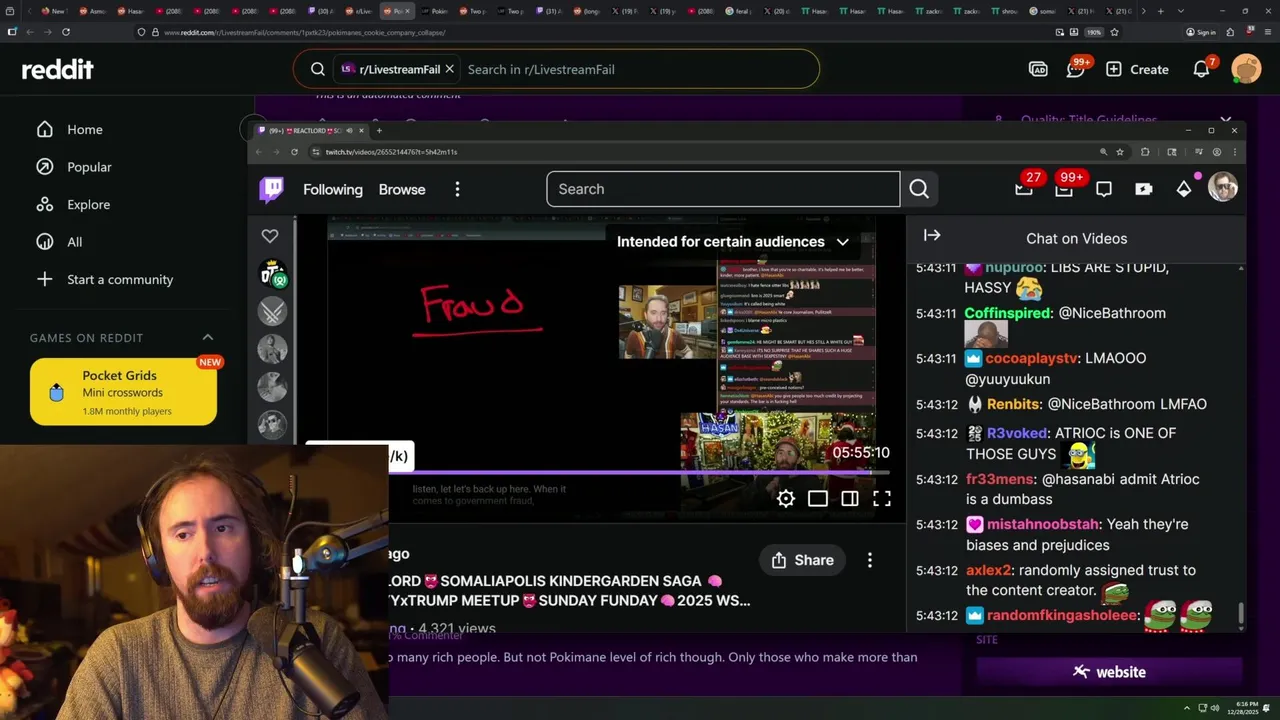Click the randomfkingasholeee username in chat
This screenshot has height=720, width=1280.
pyautogui.click(x=1062, y=615)
